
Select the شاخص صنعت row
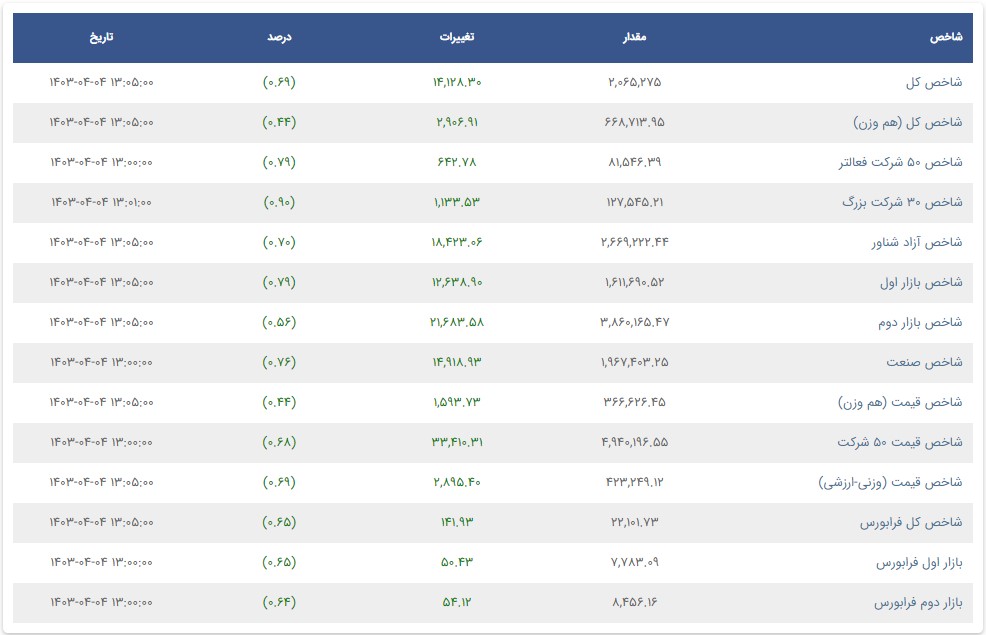493,363
